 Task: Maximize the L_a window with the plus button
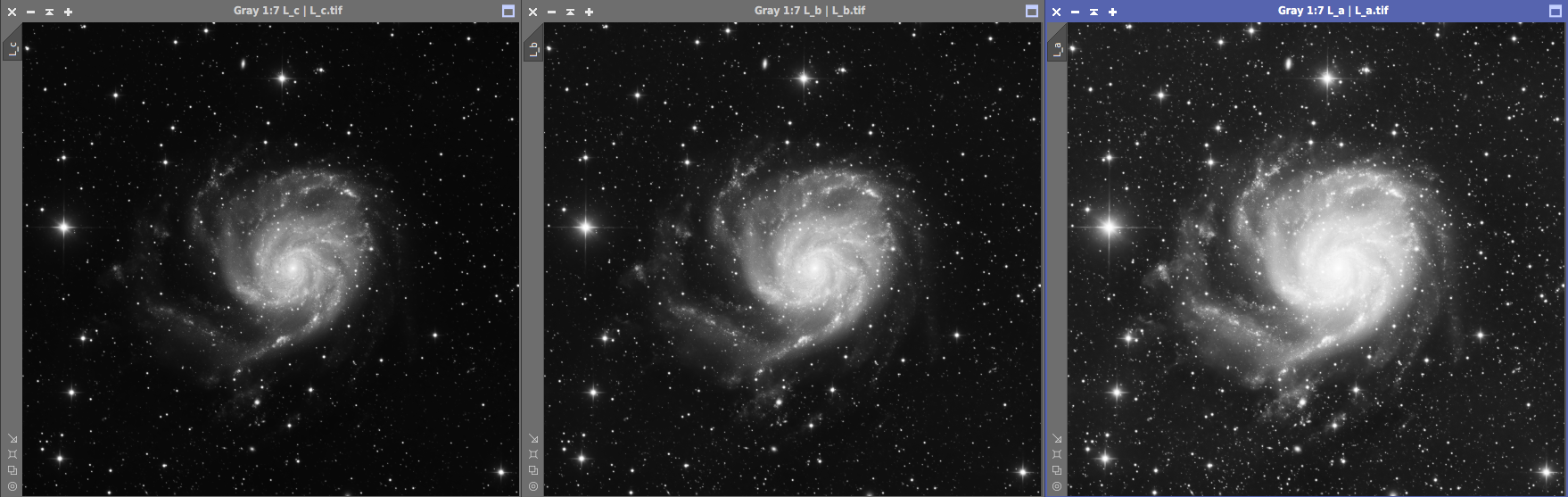tap(1112, 12)
